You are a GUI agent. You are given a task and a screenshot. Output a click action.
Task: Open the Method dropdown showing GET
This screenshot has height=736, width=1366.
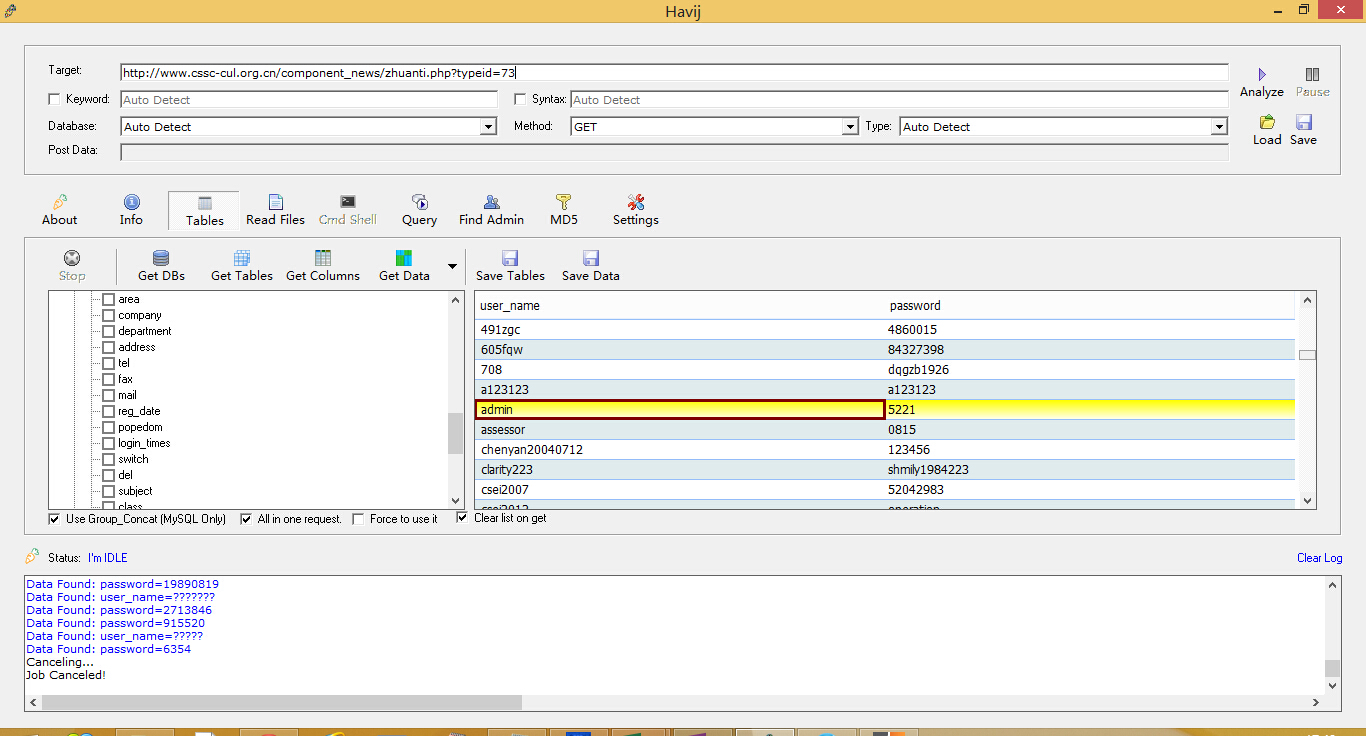point(850,127)
